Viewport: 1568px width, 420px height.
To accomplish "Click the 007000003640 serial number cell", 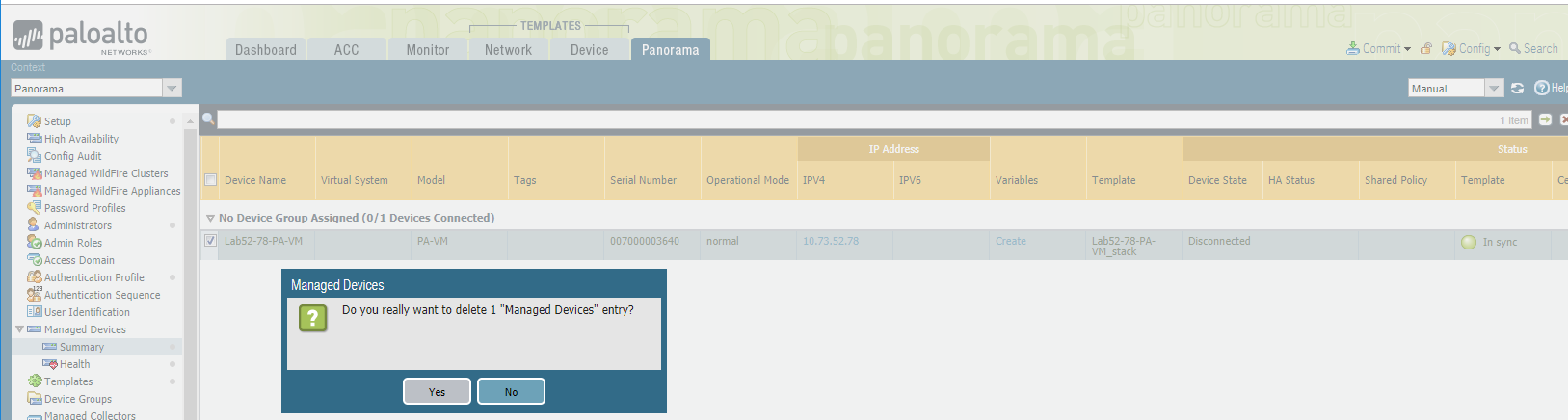I will pos(645,241).
